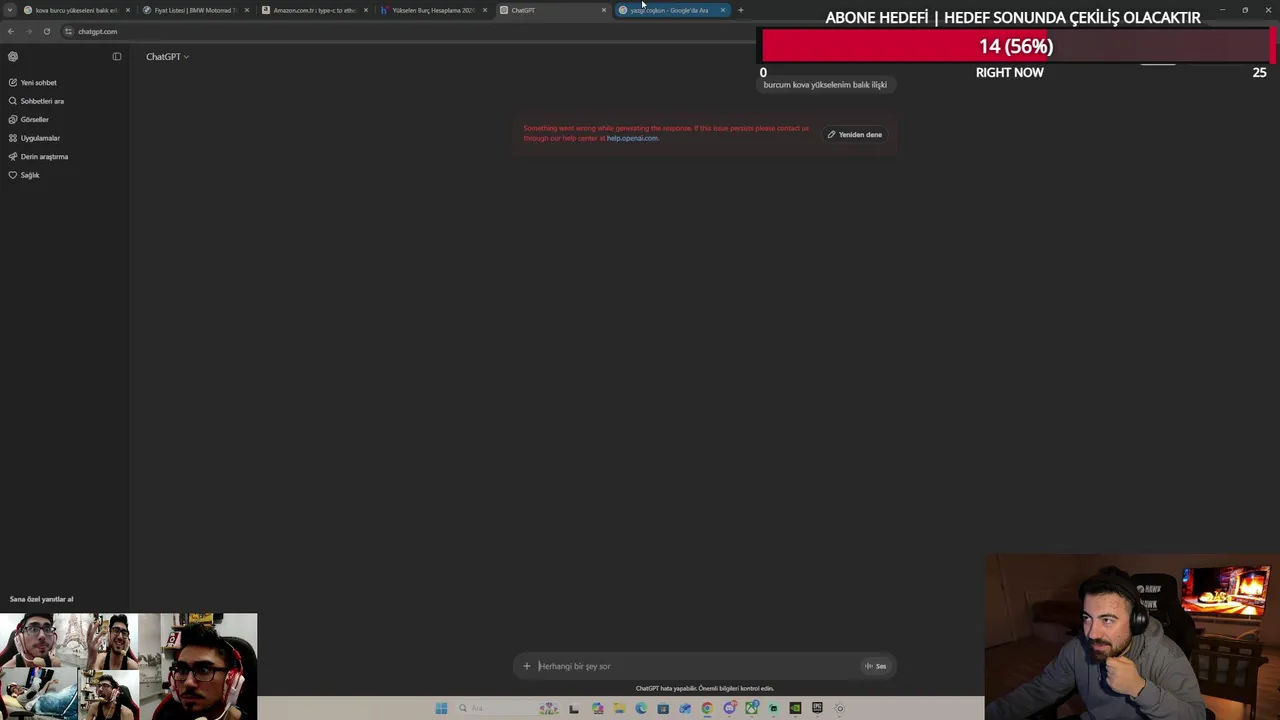Close the ChatGPT tab
Image resolution: width=1280 pixels, height=720 pixels.
pyautogui.click(x=604, y=10)
